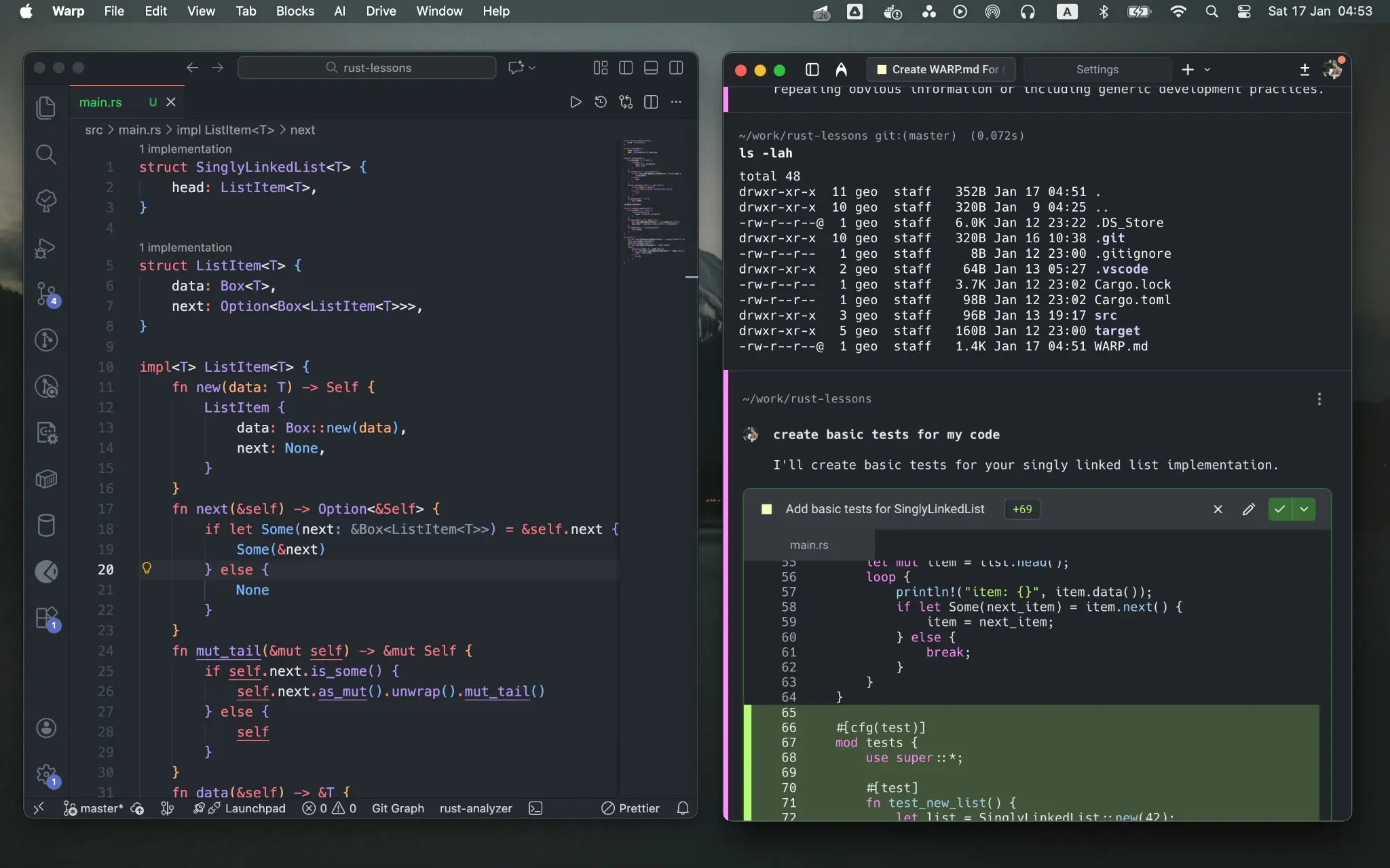Go back in VS Code navigation history
The height and width of the screenshot is (868, 1390).
pyautogui.click(x=192, y=67)
